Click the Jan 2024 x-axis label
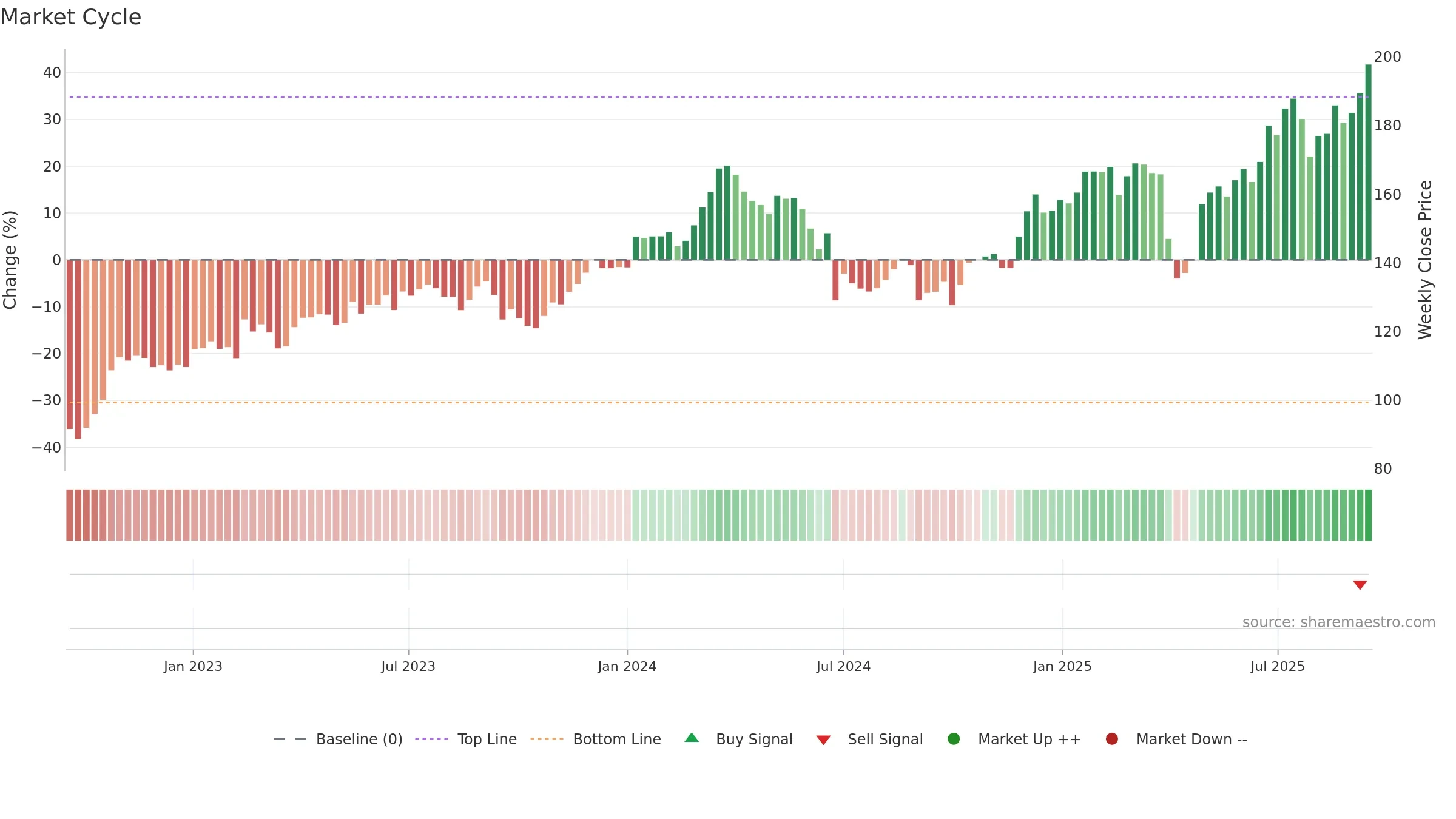The width and height of the screenshot is (1456, 819). 627,666
